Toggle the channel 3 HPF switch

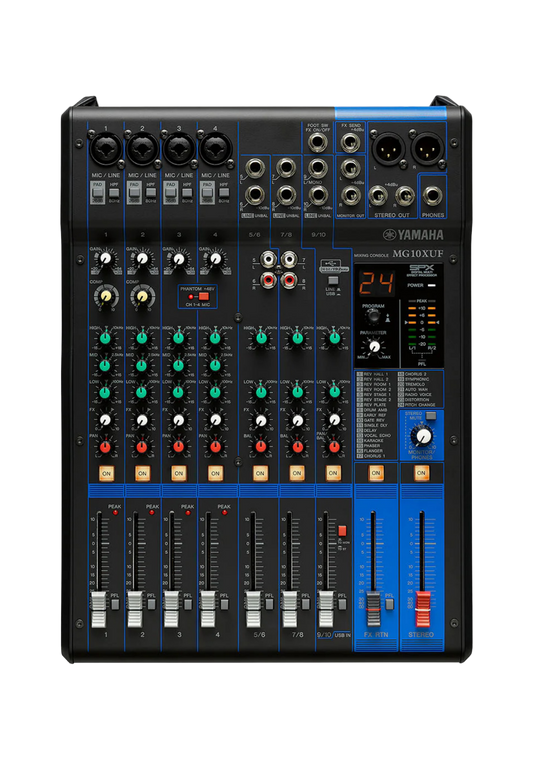(x=187, y=193)
